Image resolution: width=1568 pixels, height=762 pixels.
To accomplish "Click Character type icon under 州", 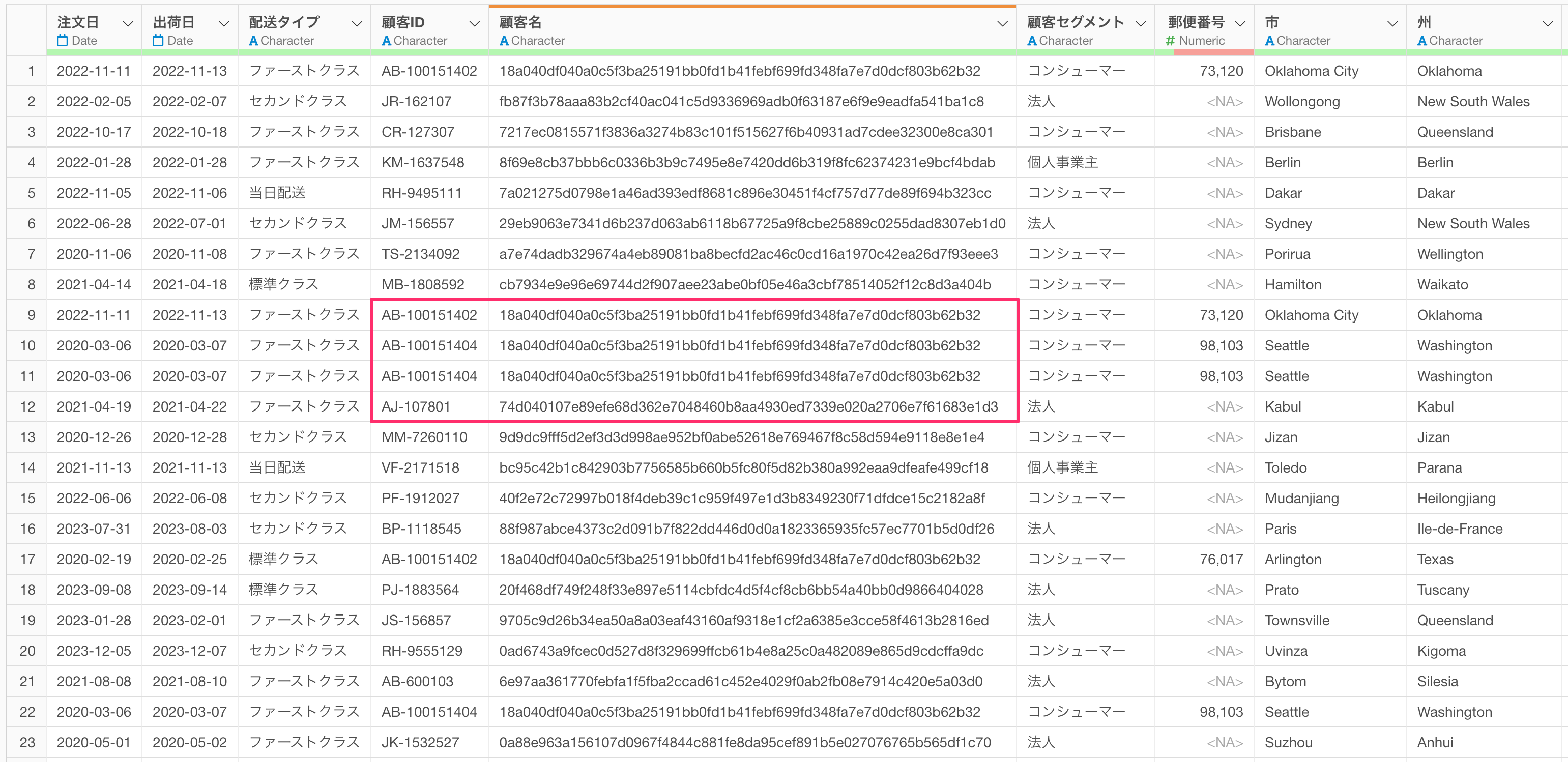I will 1422,41.
